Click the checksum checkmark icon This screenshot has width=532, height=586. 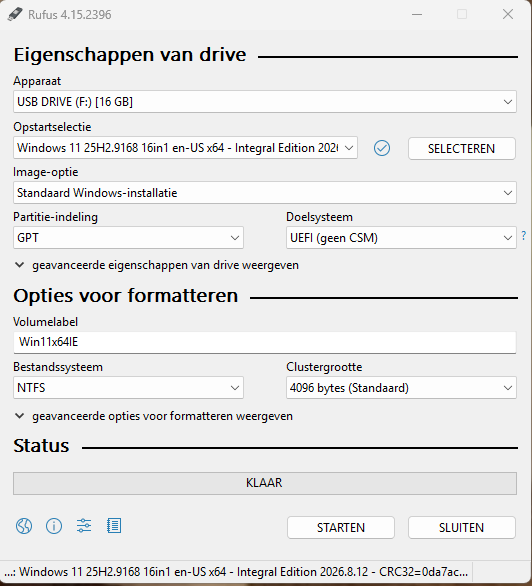[382, 148]
